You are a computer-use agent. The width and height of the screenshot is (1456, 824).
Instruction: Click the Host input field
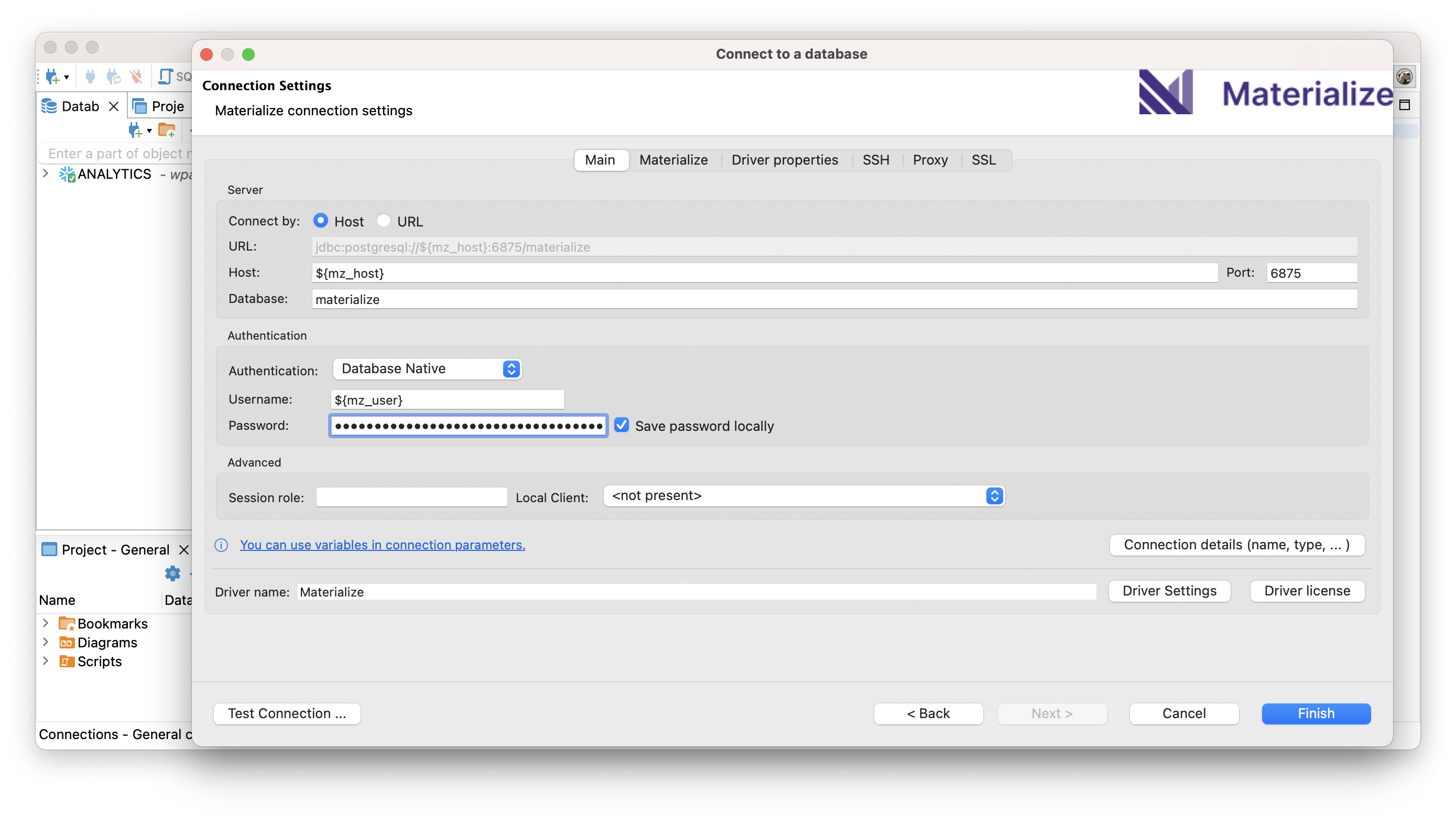[x=764, y=273]
